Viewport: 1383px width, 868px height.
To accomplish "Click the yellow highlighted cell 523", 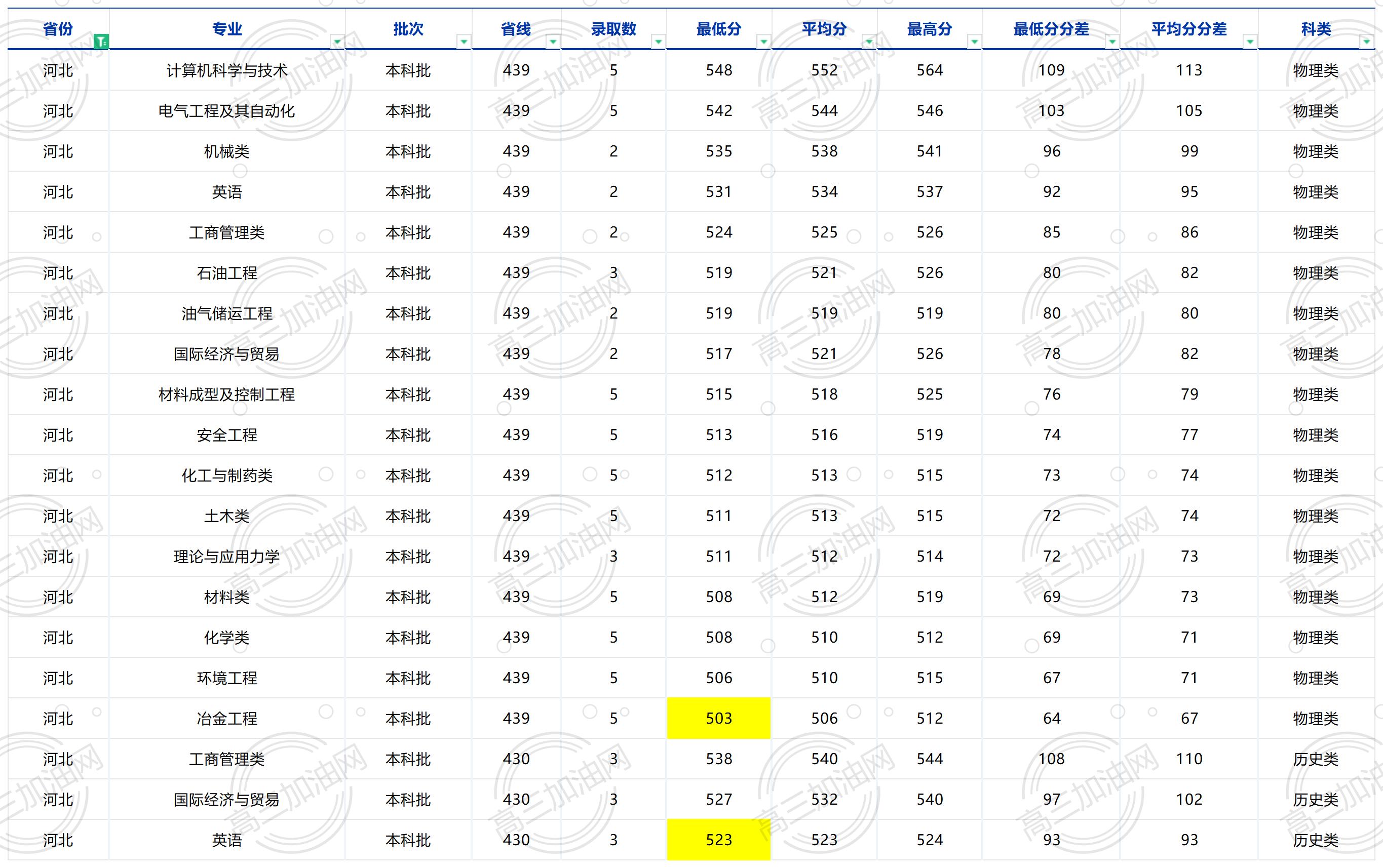I will click(x=719, y=840).
